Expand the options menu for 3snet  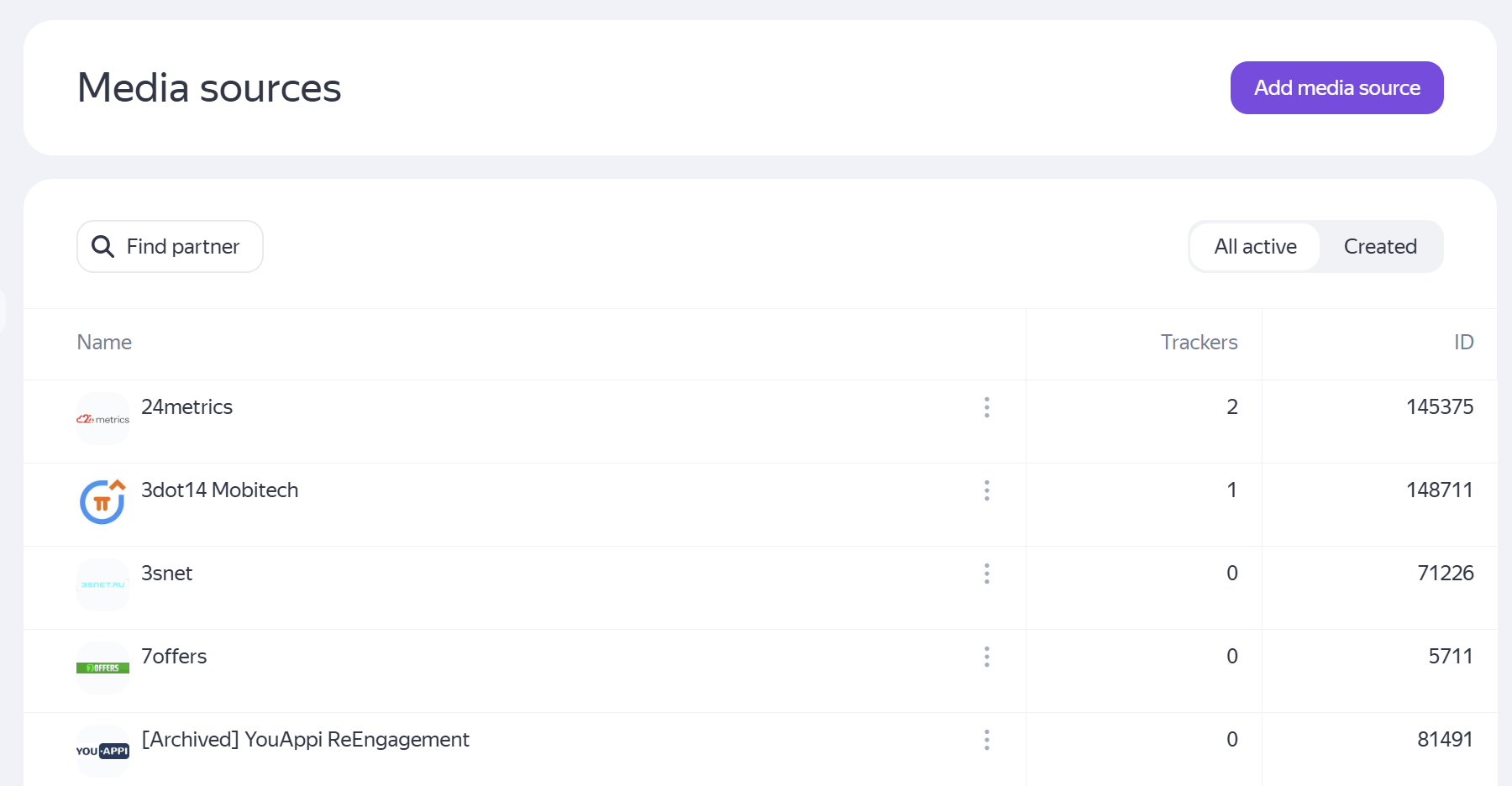click(986, 574)
